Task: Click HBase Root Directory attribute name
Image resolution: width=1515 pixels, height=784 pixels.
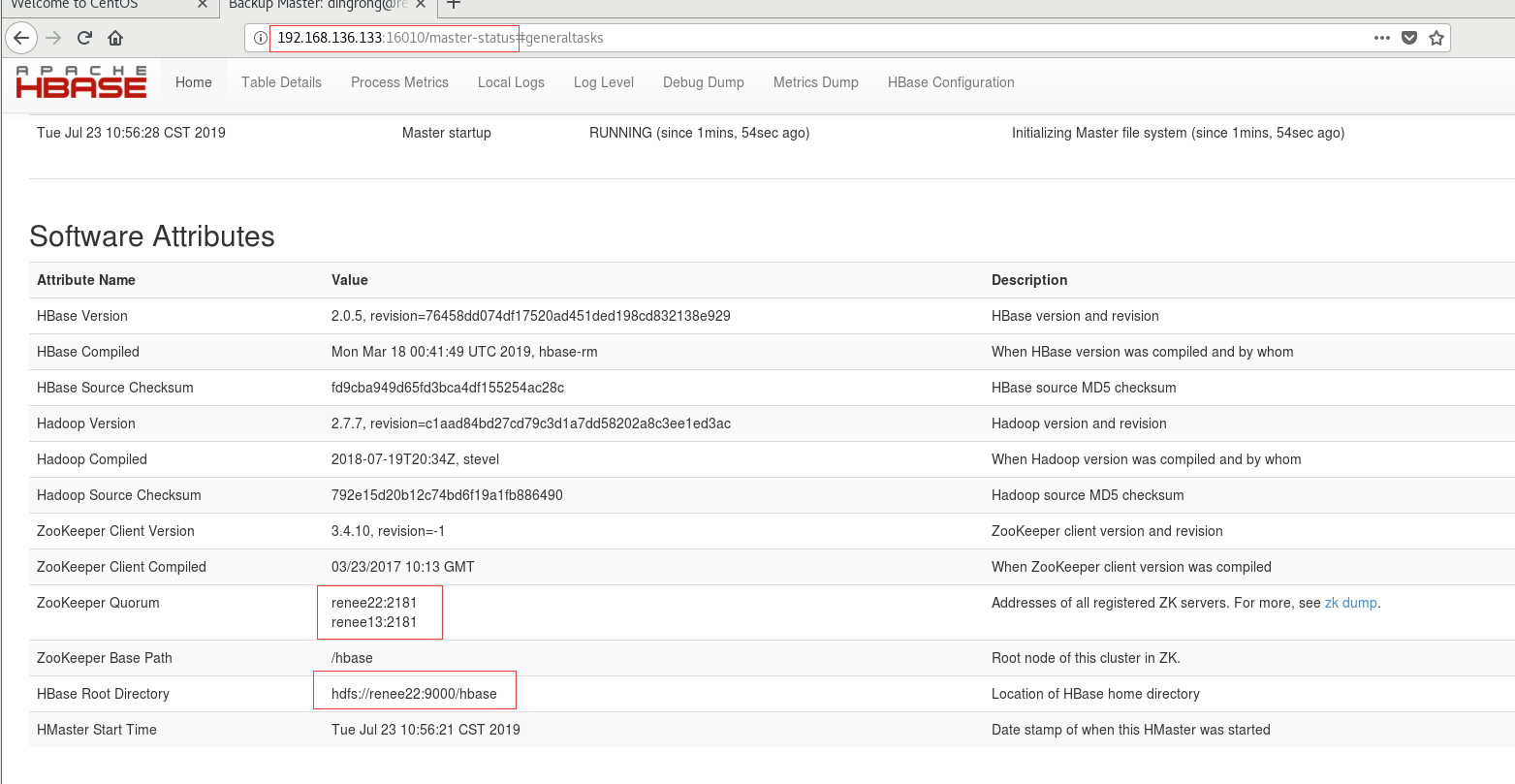Action: pyautogui.click(x=103, y=694)
